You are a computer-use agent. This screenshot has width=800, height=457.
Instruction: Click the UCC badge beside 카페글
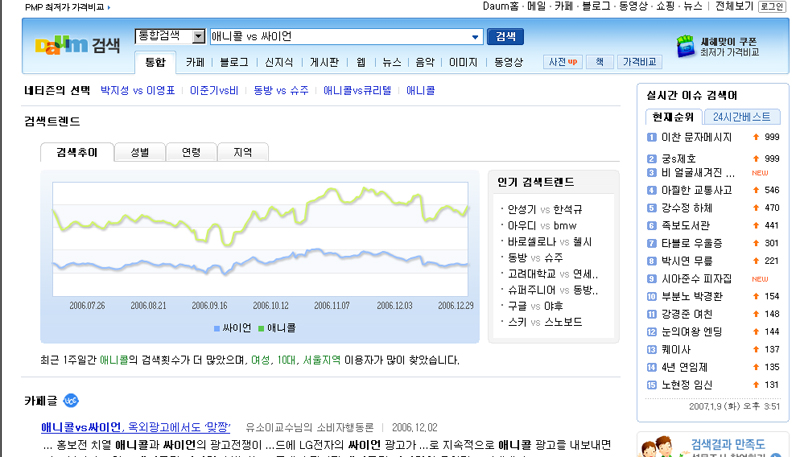(x=71, y=401)
